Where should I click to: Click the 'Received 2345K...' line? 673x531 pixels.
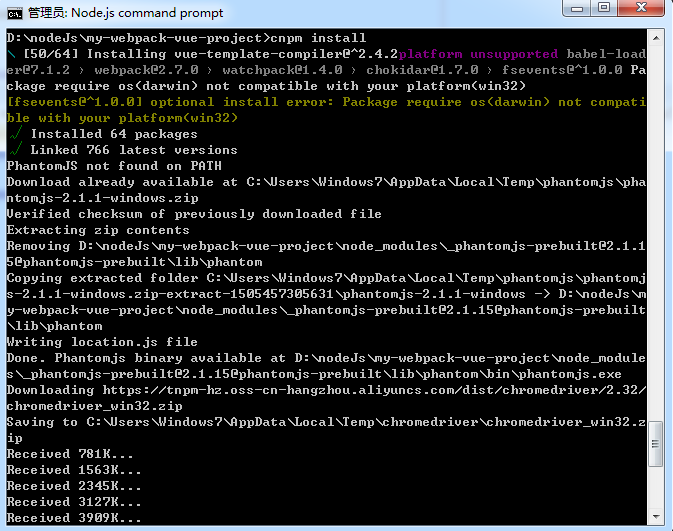click(x=74, y=486)
